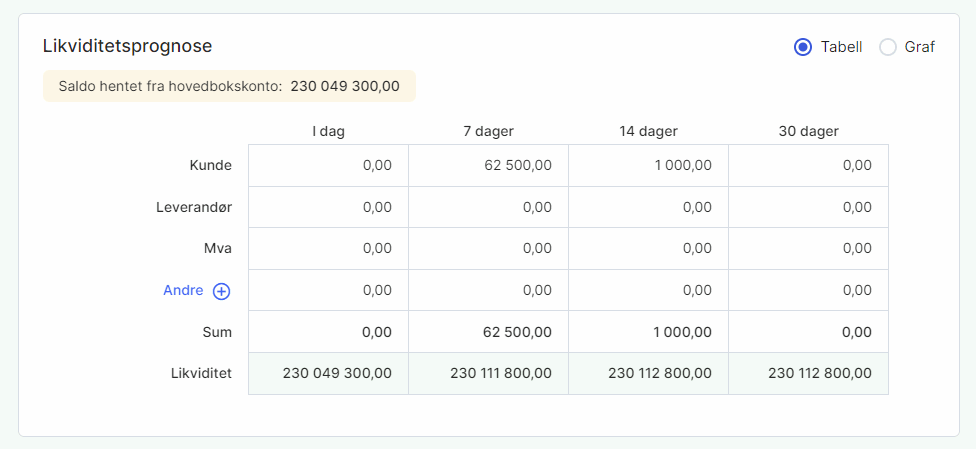Click the Sum 14 dager cell

[x=648, y=332]
